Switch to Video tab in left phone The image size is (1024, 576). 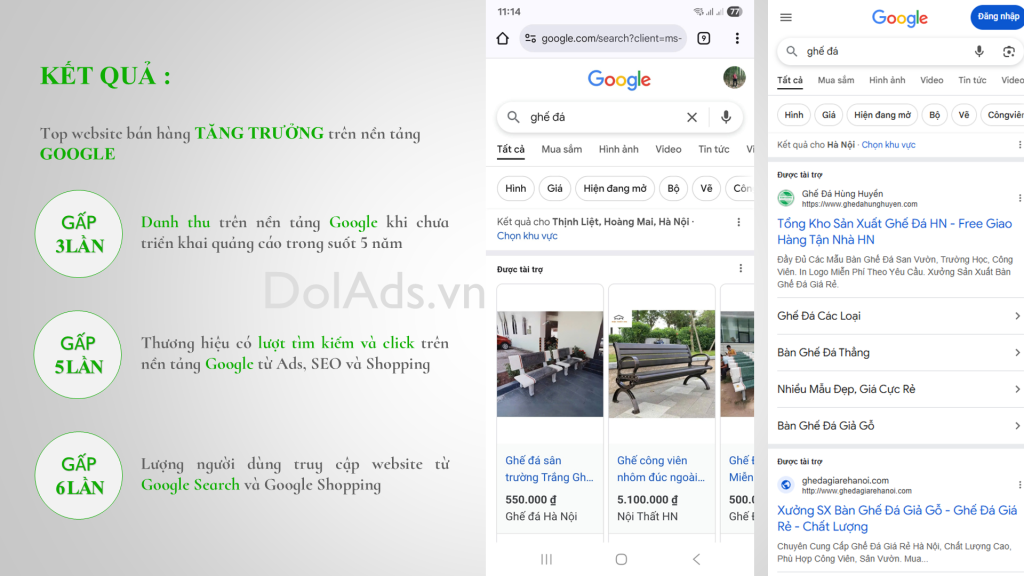[x=668, y=149]
